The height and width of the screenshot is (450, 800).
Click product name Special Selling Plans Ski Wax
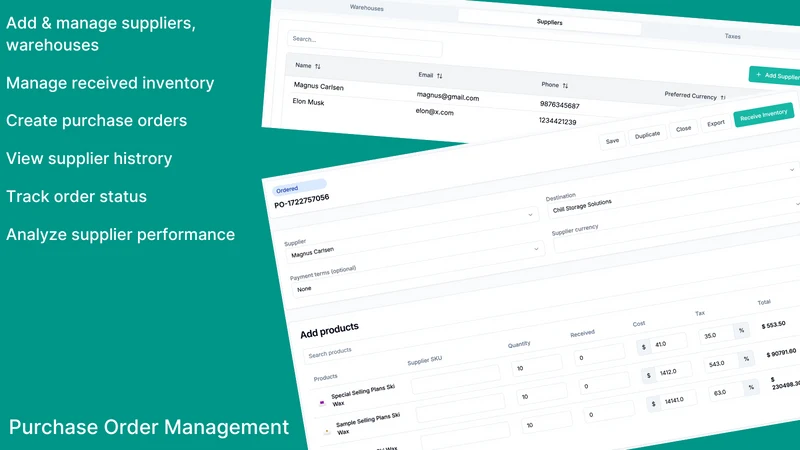[x=362, y=395]
